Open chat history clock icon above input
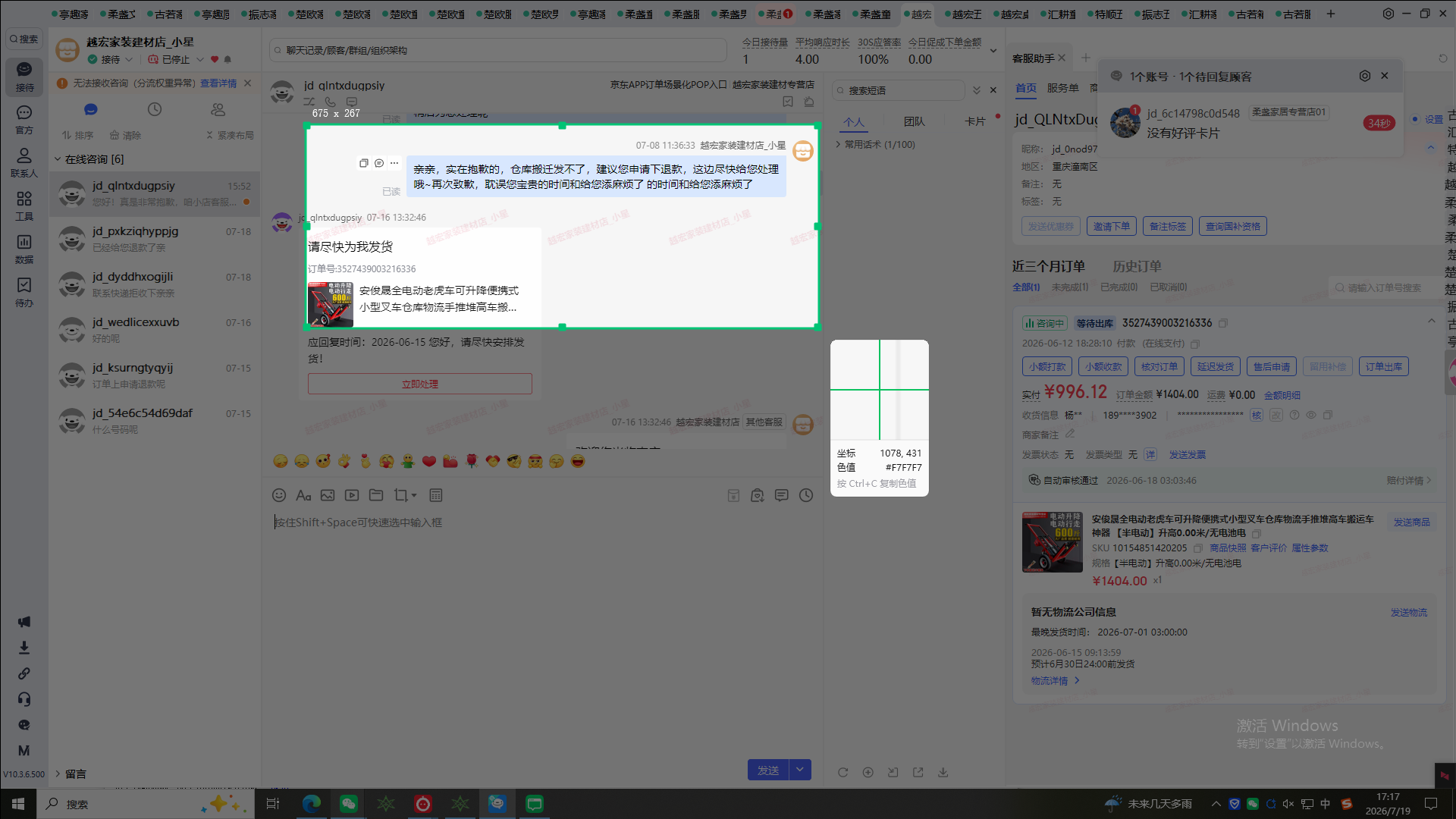 [806, 495]
